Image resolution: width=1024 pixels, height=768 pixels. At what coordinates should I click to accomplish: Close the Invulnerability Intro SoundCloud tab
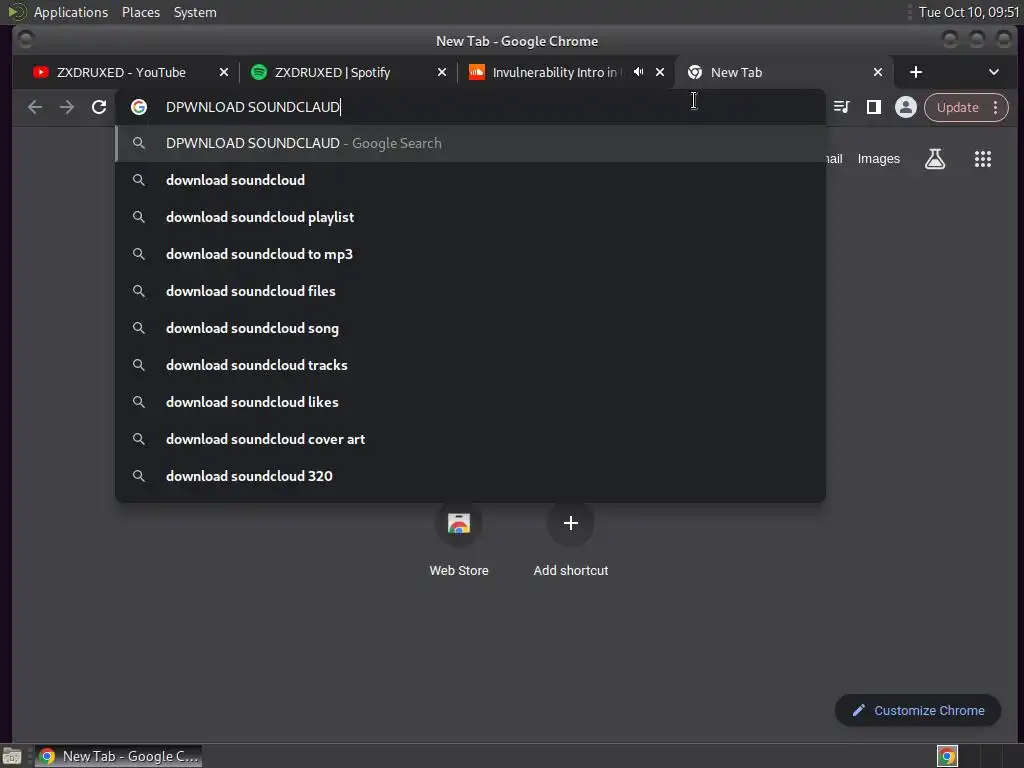click(x=660, y=72)
